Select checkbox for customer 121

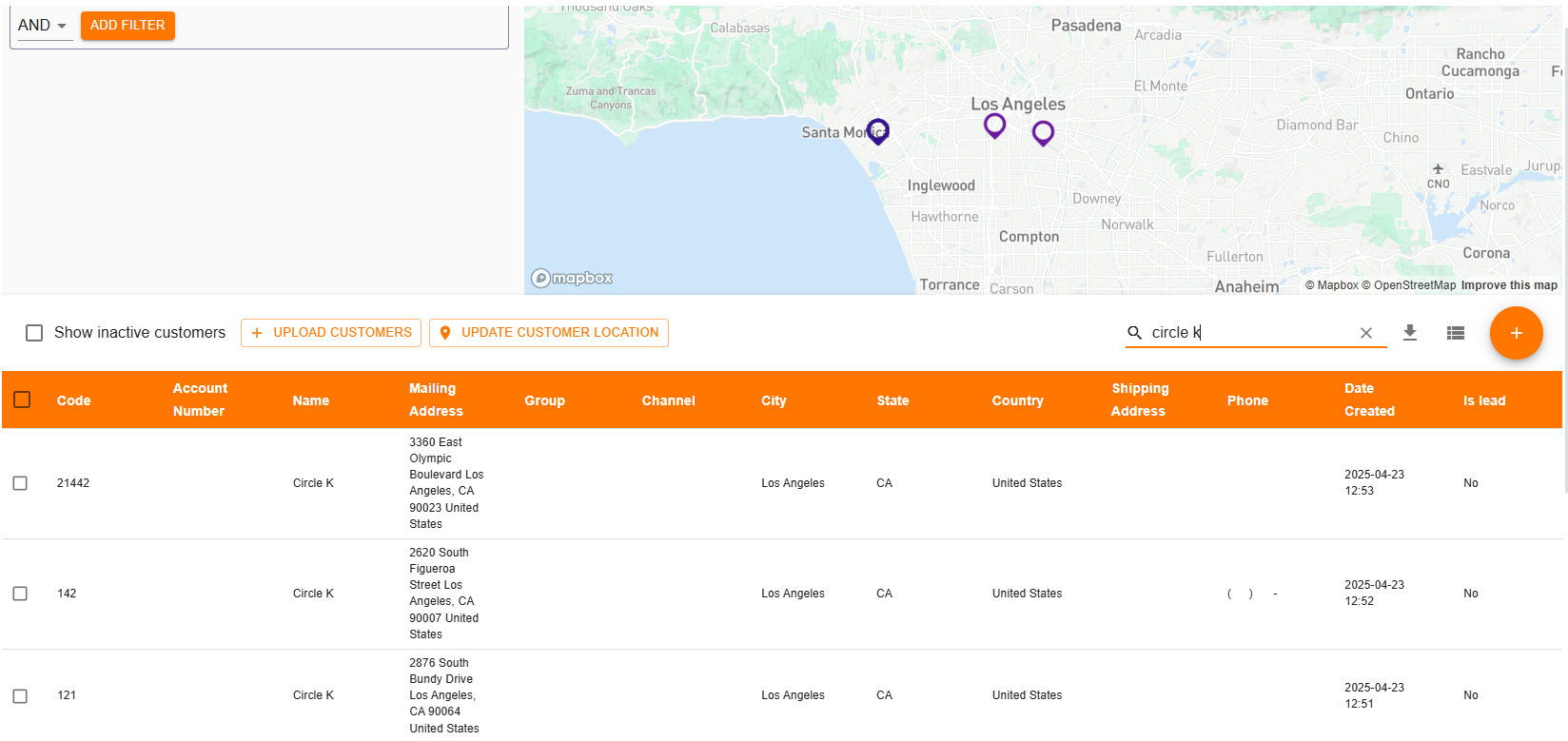point(20,696)
